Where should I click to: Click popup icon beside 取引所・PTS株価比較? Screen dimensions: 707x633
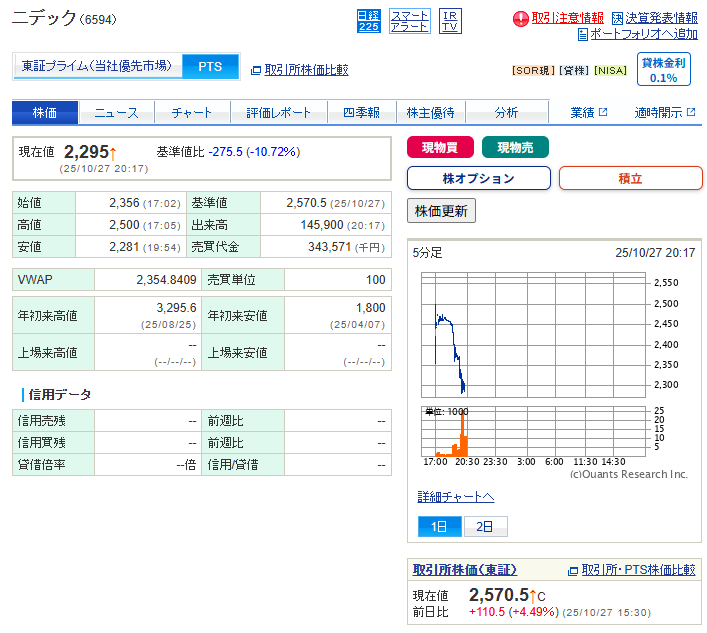point(573,571)
